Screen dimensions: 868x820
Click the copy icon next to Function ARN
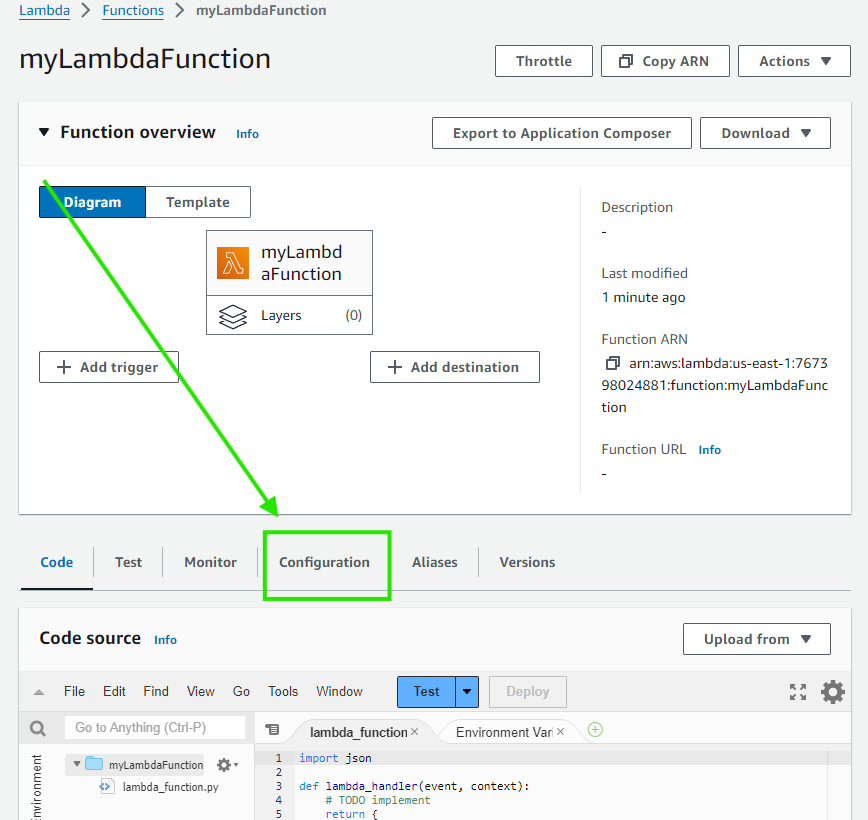[613, 363]
